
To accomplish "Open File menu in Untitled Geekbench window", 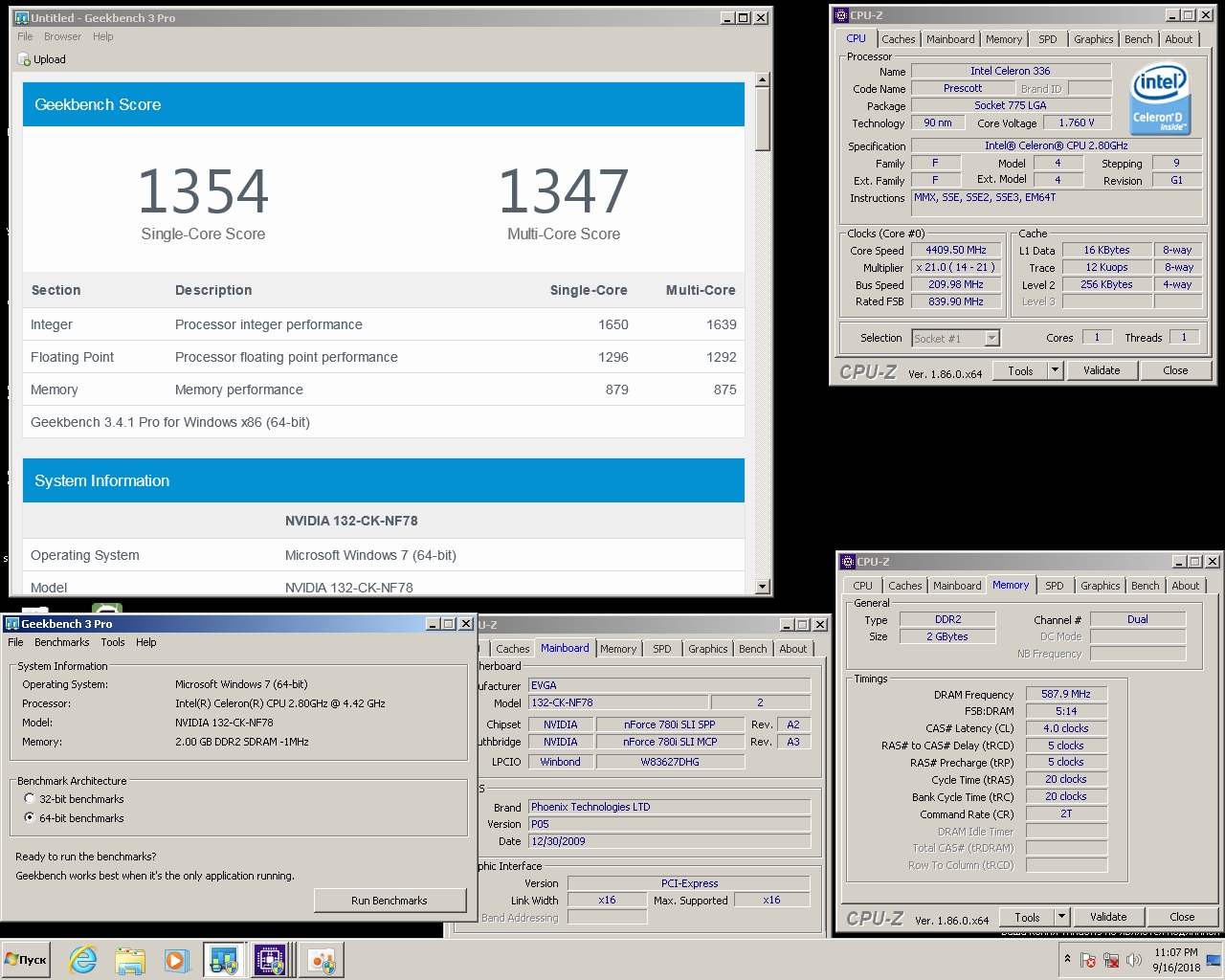I will point(25,36).
